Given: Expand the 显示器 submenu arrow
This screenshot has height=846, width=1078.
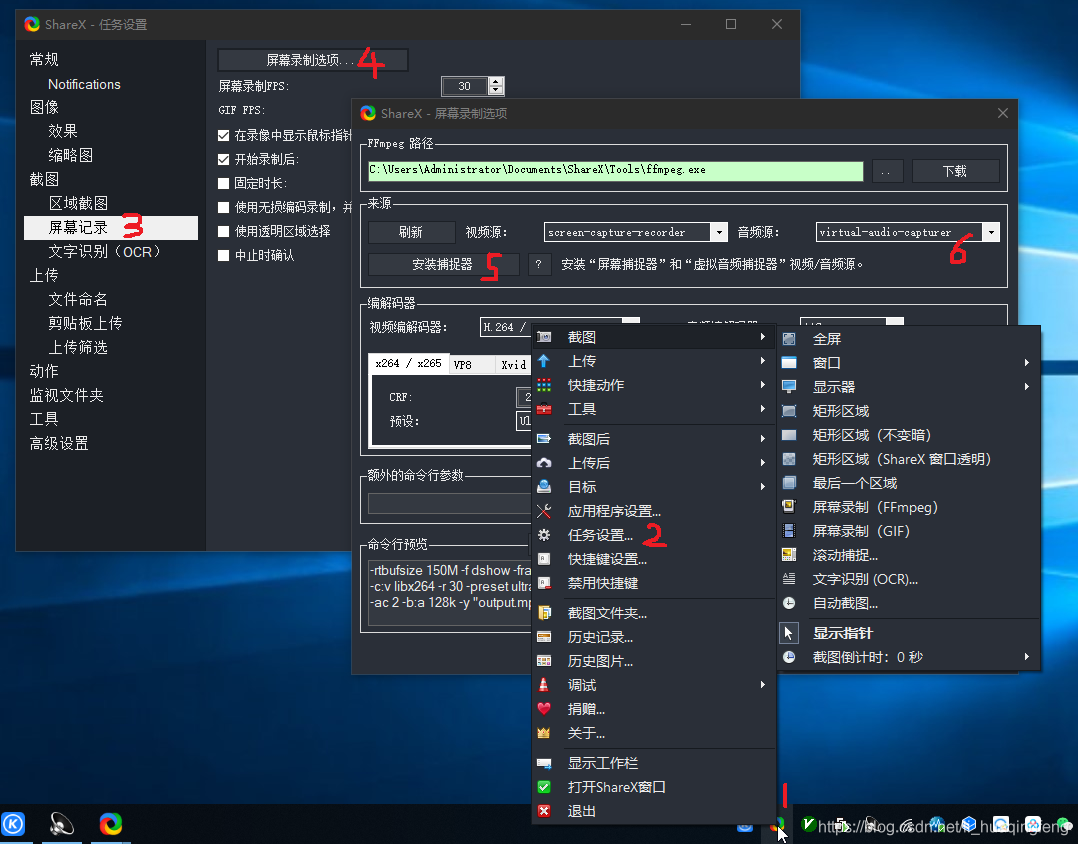Looking at the screenshot, I should (1026, 387).
